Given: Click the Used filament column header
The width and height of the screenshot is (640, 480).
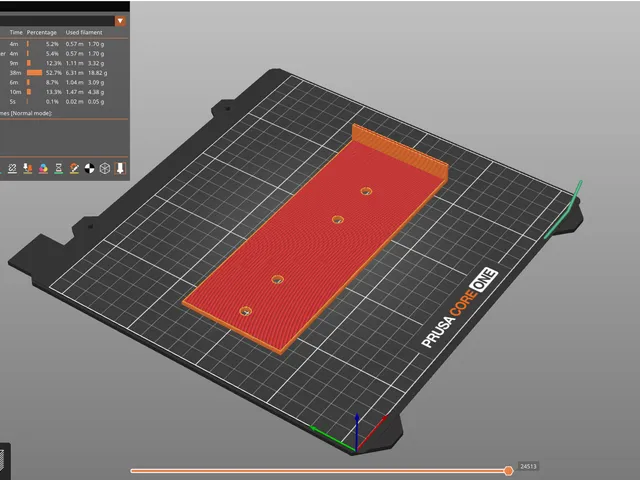Looking at the screenshot, I should point(84,32).
